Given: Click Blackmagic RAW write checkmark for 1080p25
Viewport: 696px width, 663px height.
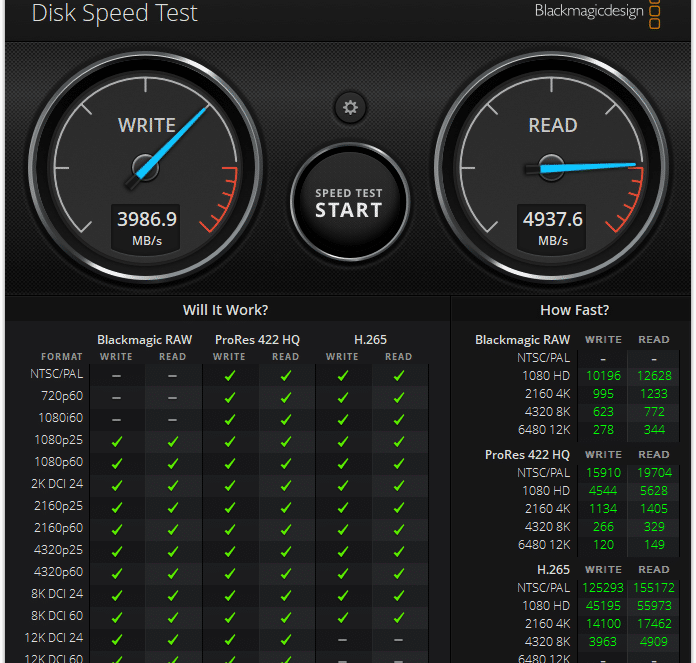Looking at the screenshot, I should click(117, 442).
